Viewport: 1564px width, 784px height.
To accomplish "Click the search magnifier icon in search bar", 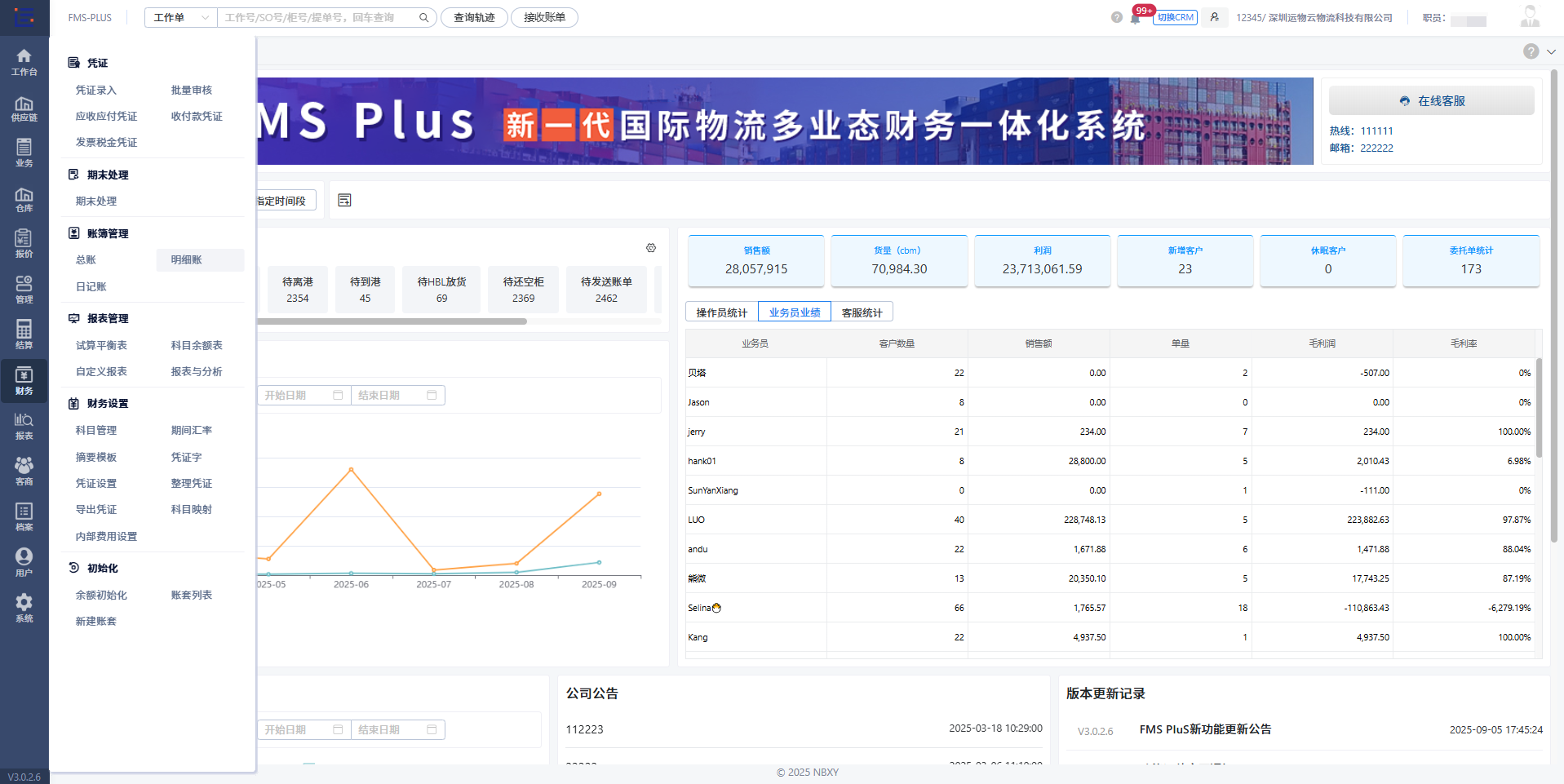I will [423, 16].
